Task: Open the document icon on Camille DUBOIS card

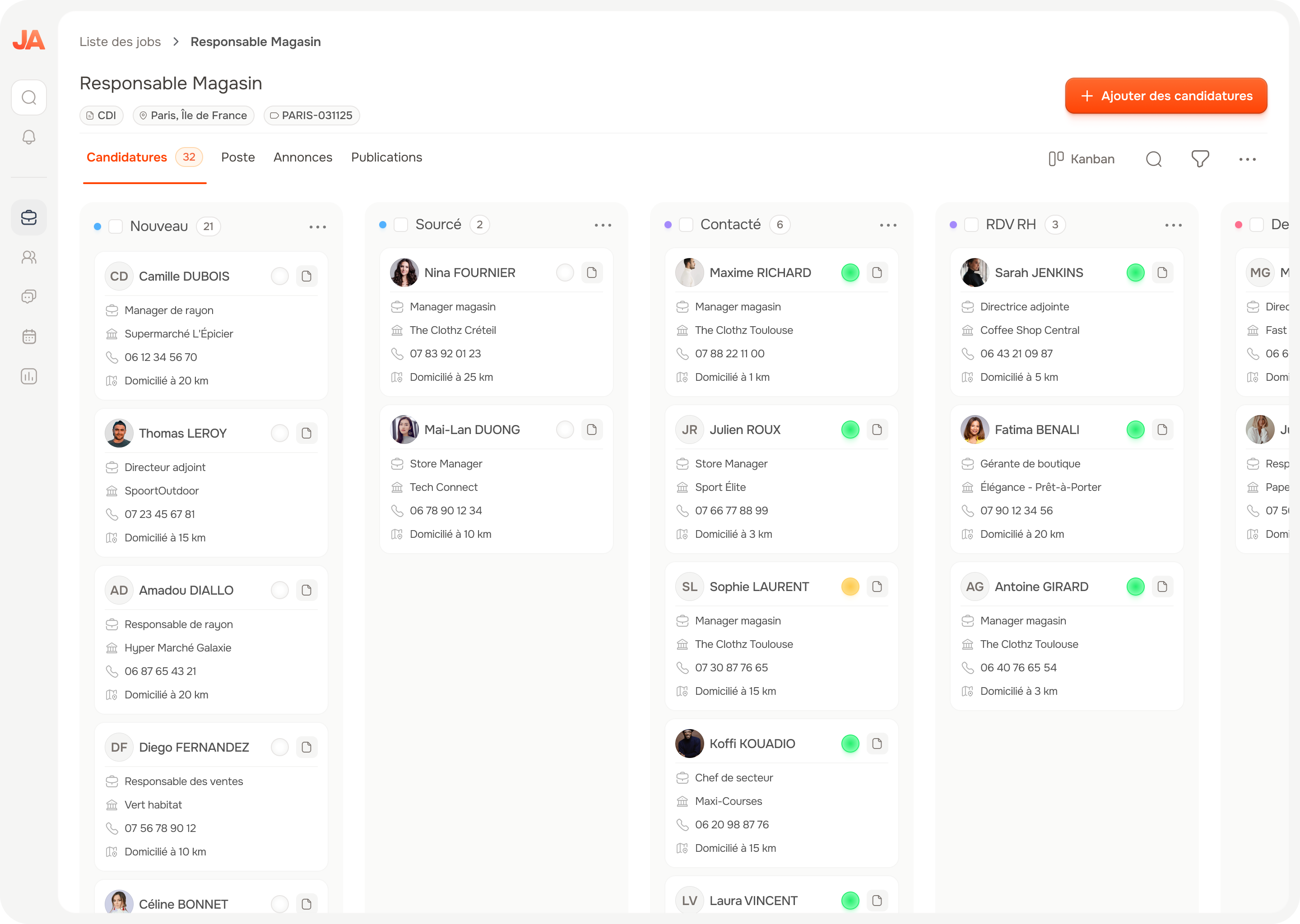Action: 306,277
